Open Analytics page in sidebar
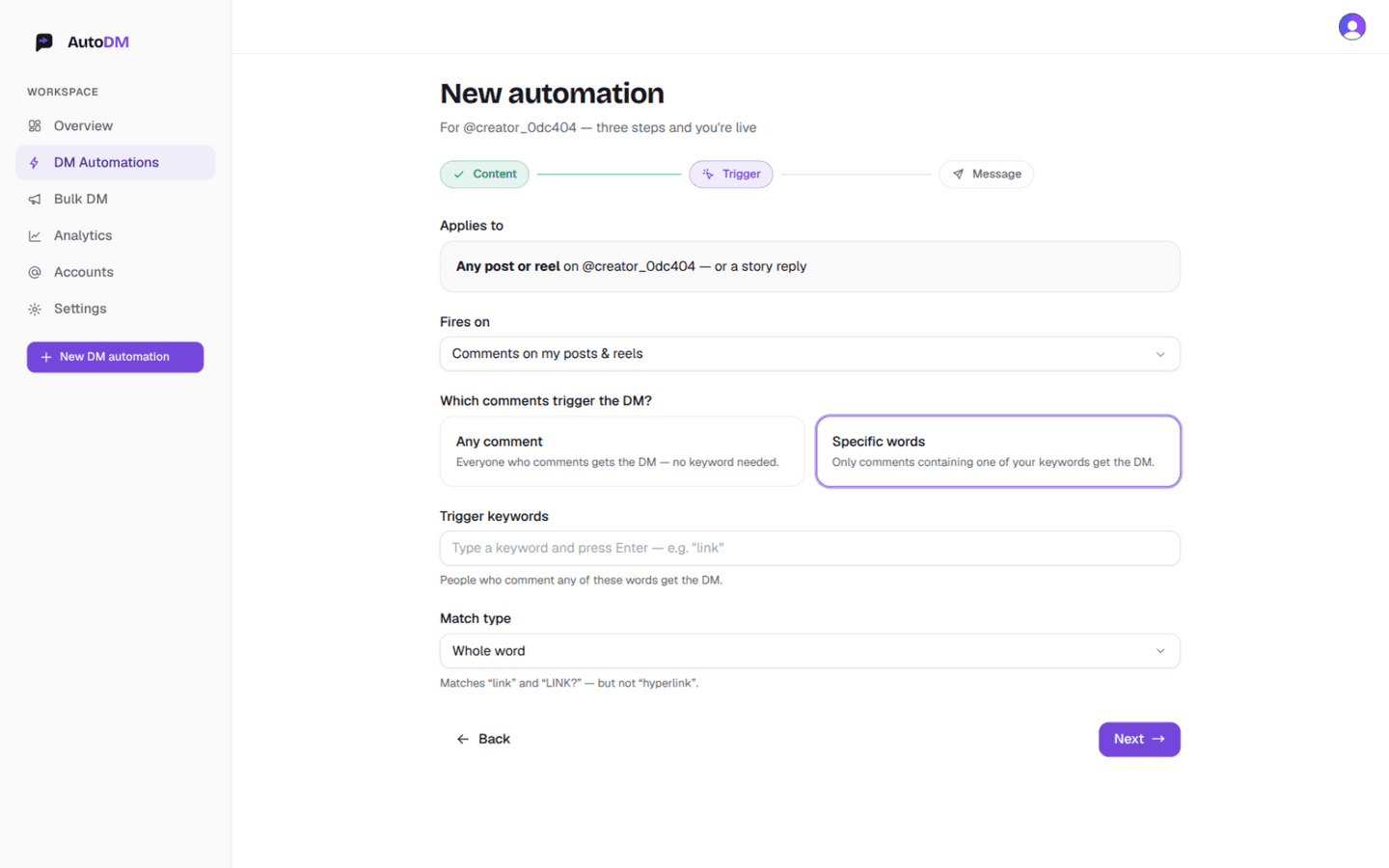Screen dimensions: 1389x868 (x=115, y=236)
